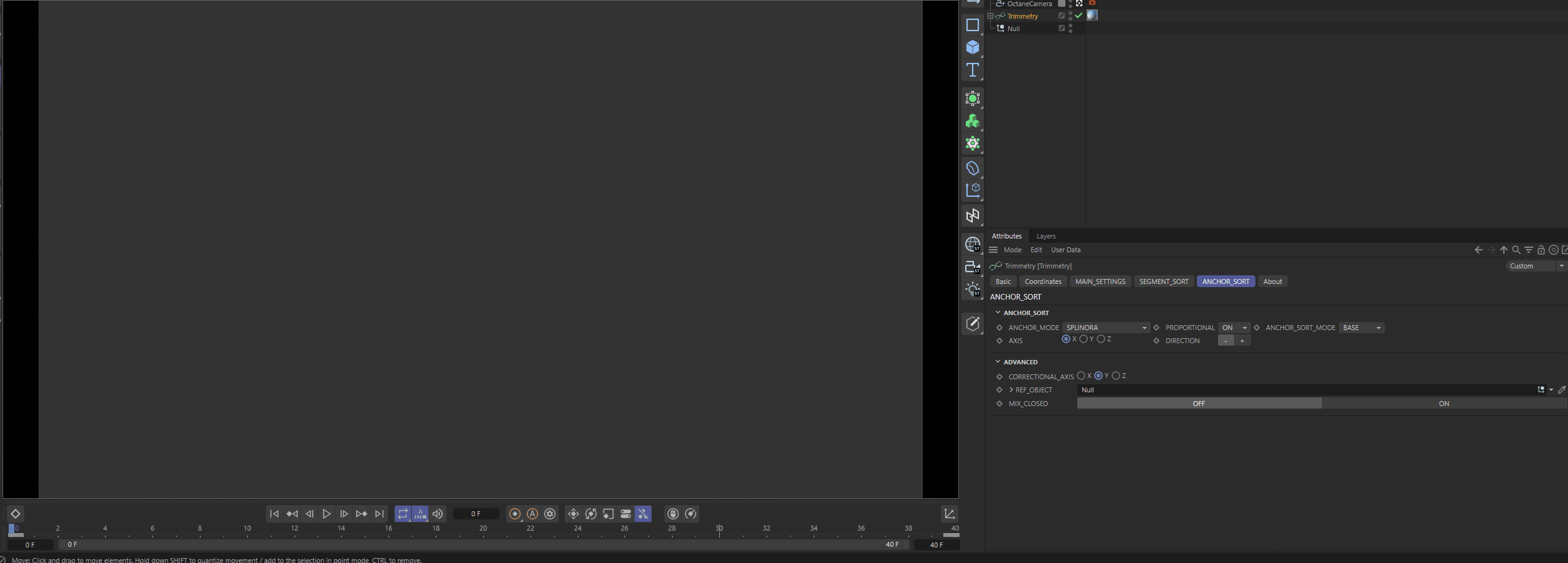Select the rectangle spline tool
The image size is (1568, 563).
click(972, 25)
